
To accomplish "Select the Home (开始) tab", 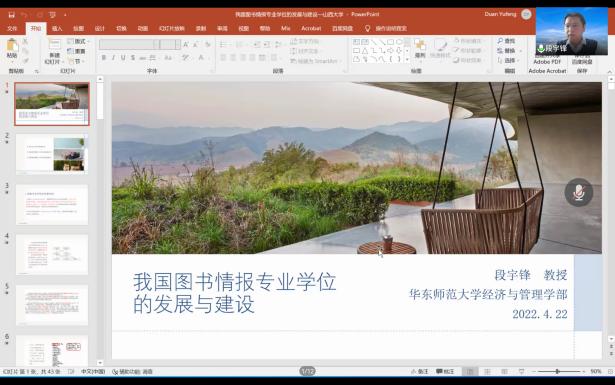I will (36, 28).
